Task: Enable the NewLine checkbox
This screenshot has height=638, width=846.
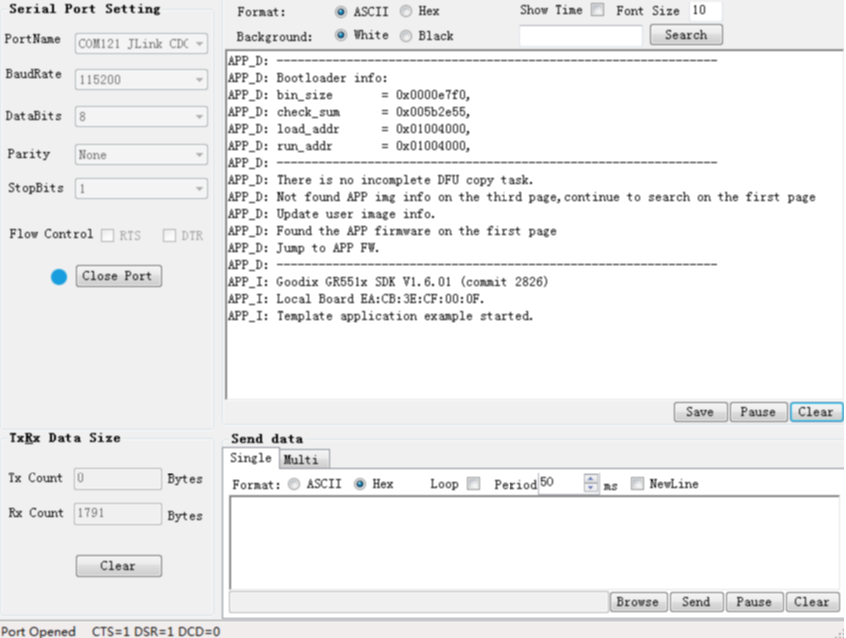Action: (x=637, y=484)
